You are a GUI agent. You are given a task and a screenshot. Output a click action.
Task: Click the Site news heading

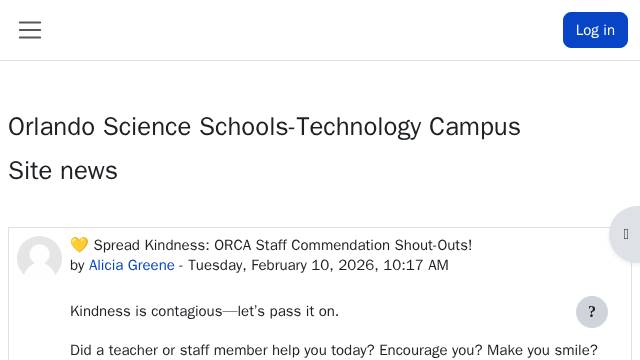[63, 171]
